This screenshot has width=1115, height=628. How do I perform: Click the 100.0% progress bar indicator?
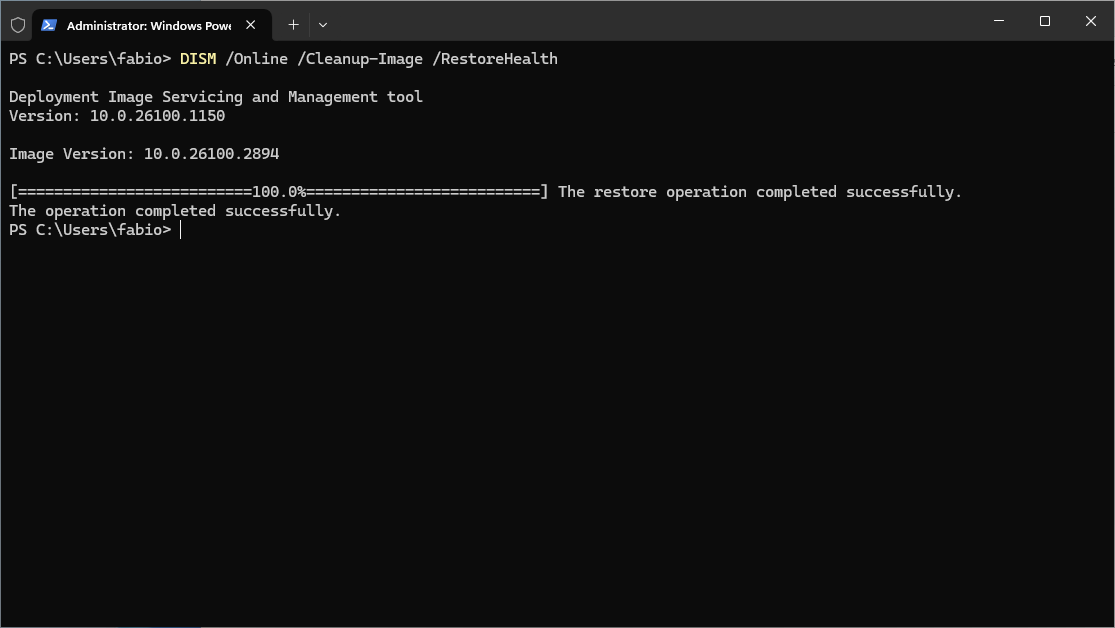[279, 192]
